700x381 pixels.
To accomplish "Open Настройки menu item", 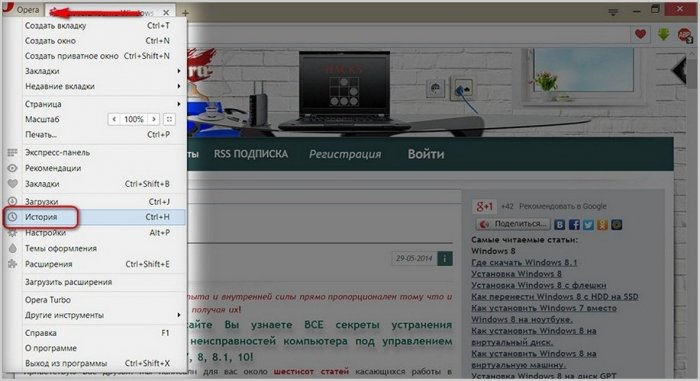I will click(97, 233).
